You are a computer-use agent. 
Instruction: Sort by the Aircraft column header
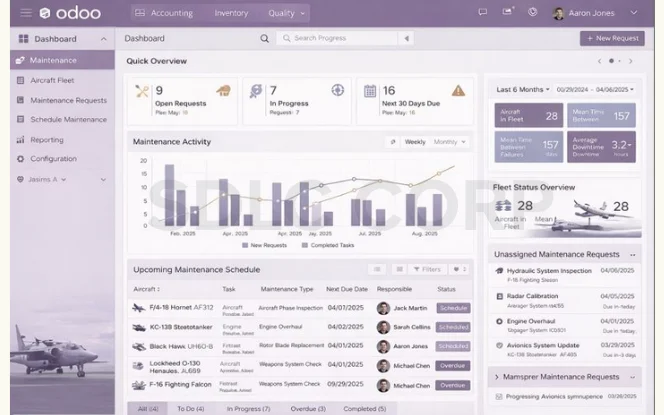(x=147, y=289)
